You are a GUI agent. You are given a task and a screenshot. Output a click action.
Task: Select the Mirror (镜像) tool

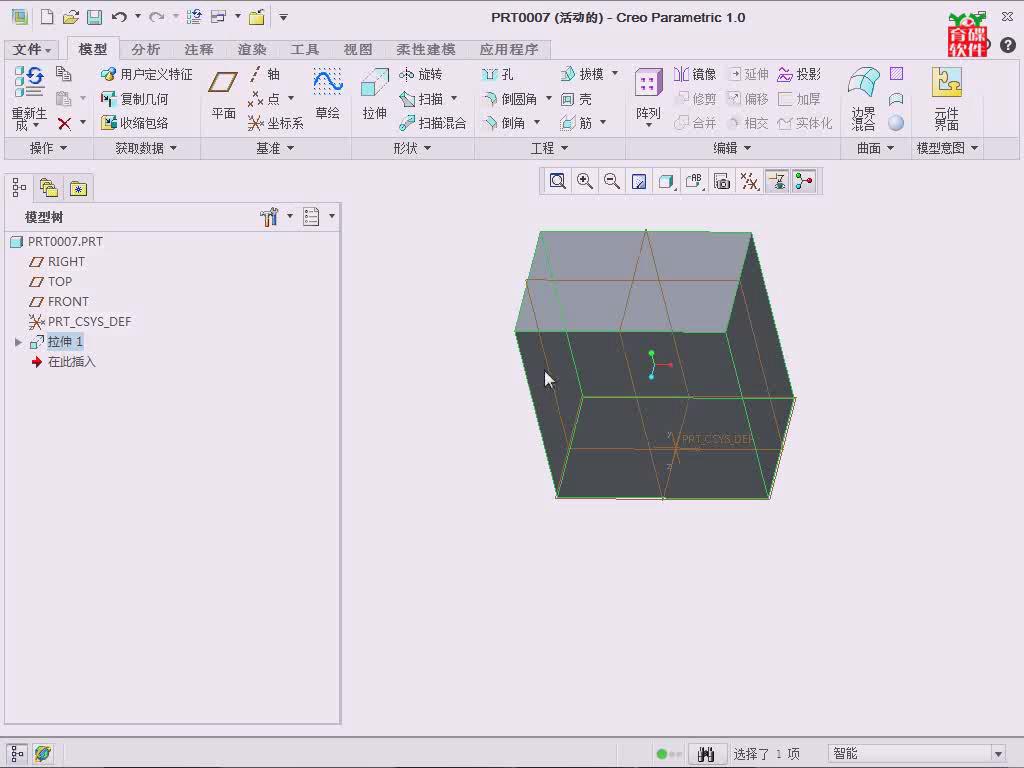coord(695,74)
